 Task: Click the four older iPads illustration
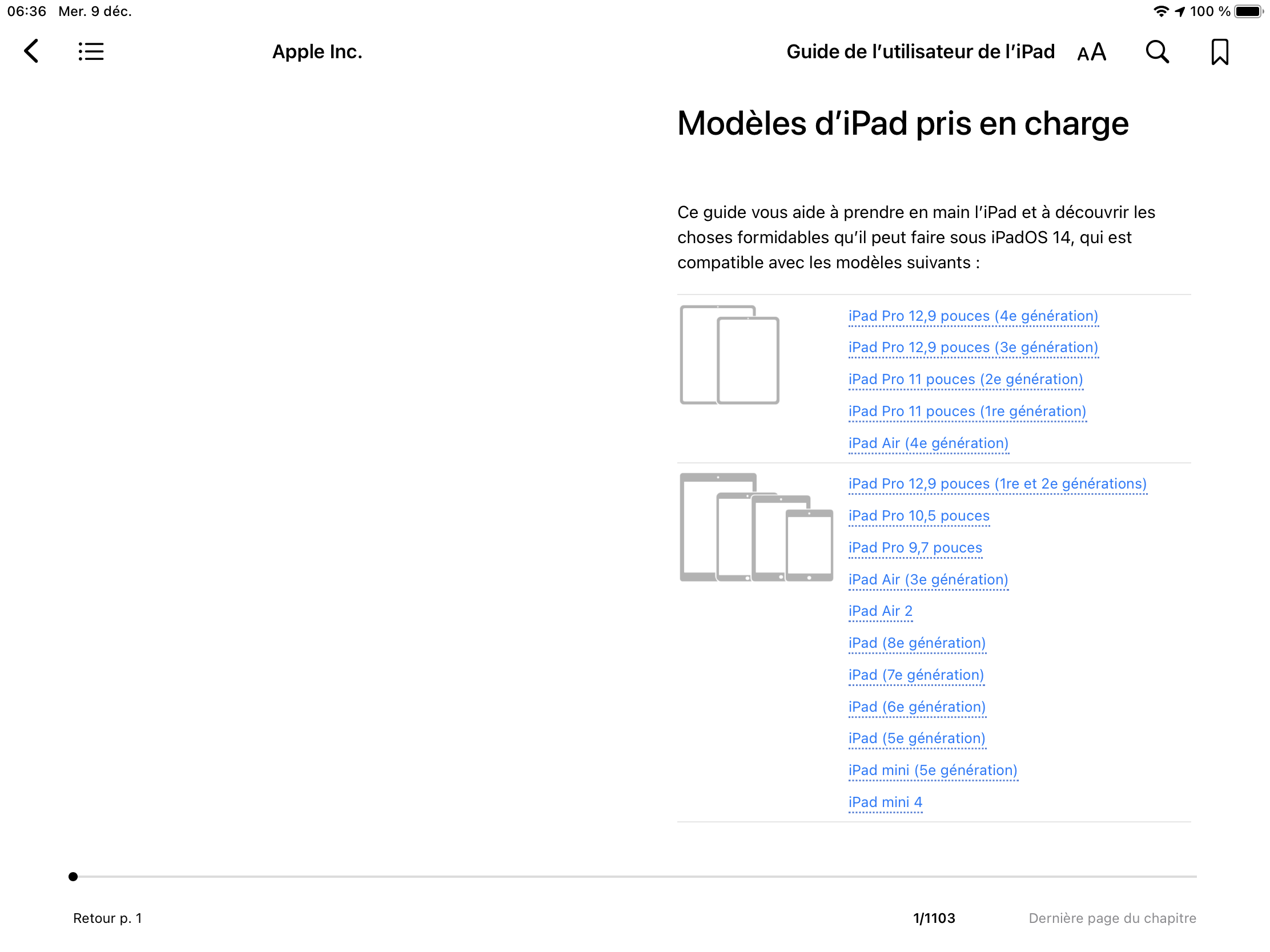(755, 527)
